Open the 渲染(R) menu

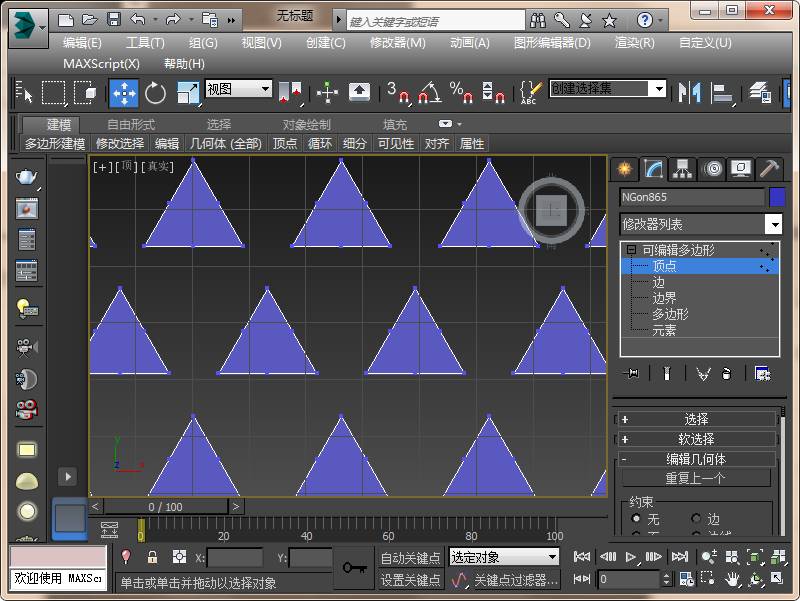pyautogui.click(x=634, y=43)
